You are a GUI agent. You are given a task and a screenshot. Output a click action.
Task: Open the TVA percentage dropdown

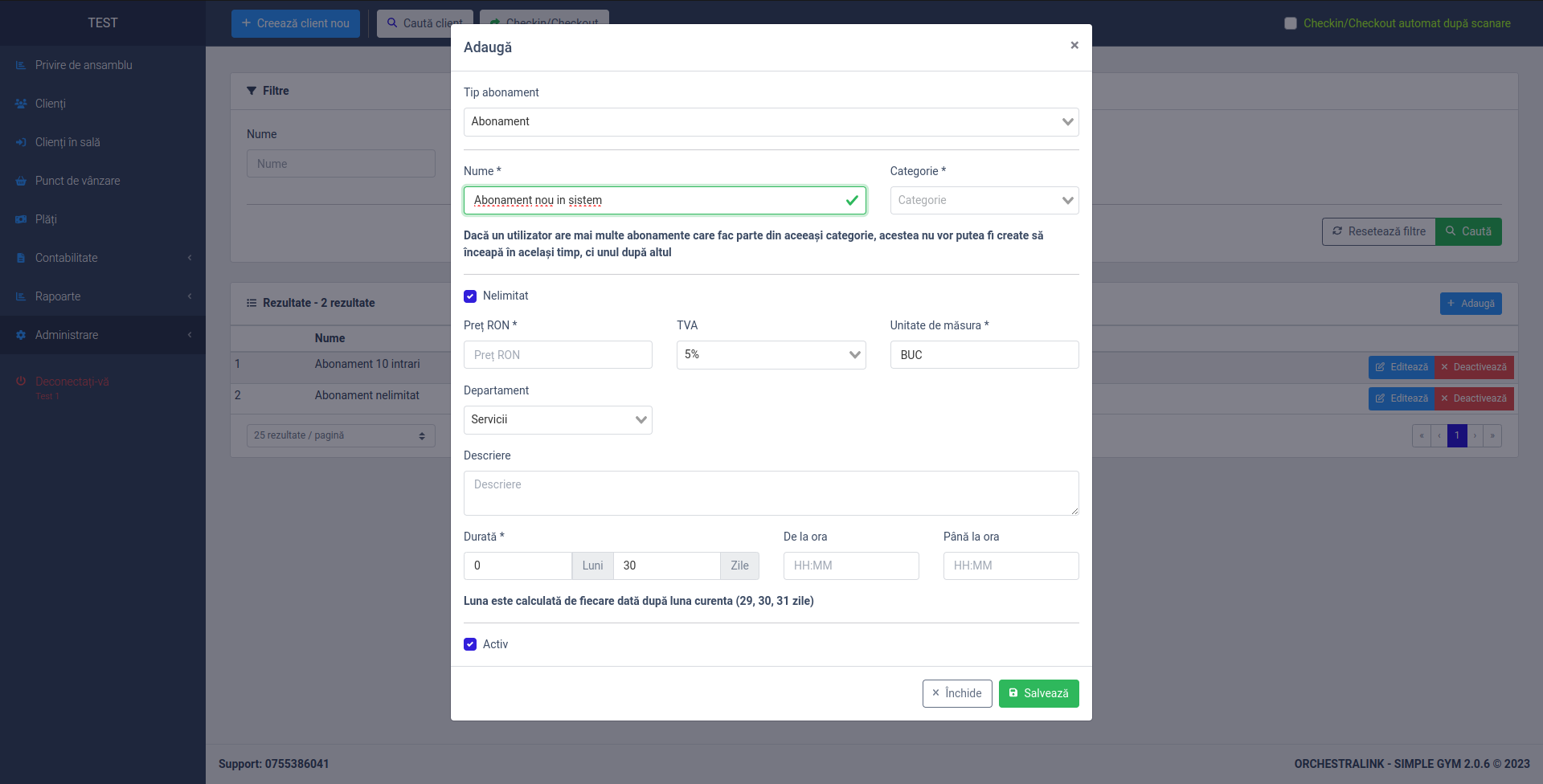pos(771,355)
